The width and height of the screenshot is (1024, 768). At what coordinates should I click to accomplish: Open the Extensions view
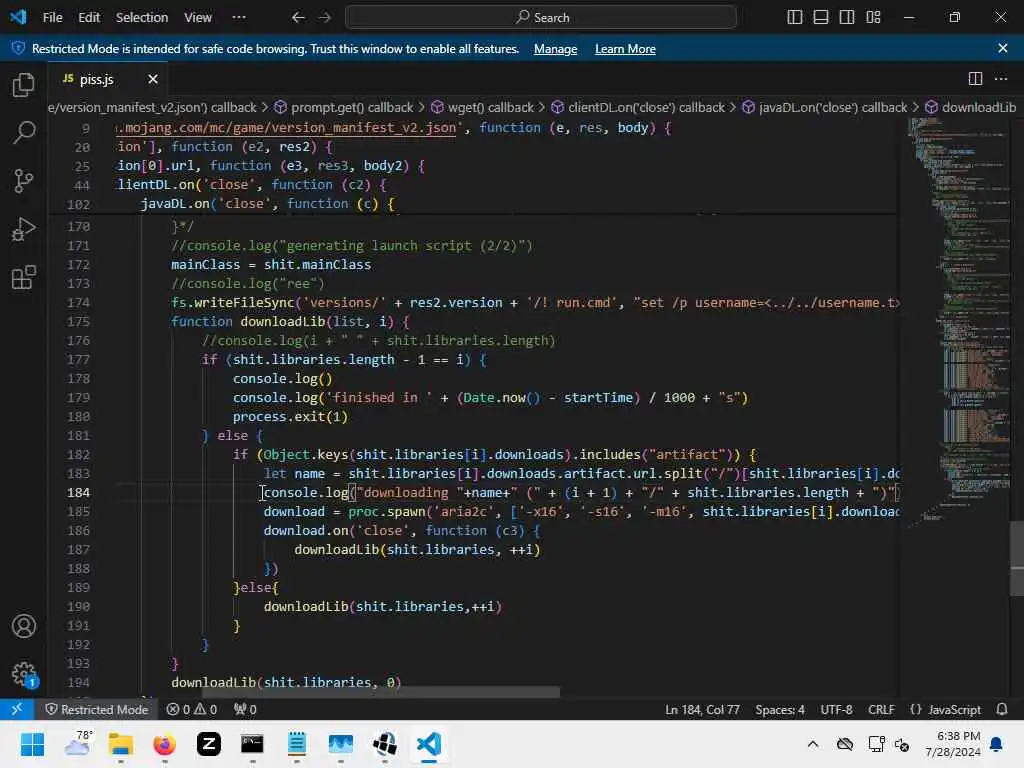tap(24, 277)
